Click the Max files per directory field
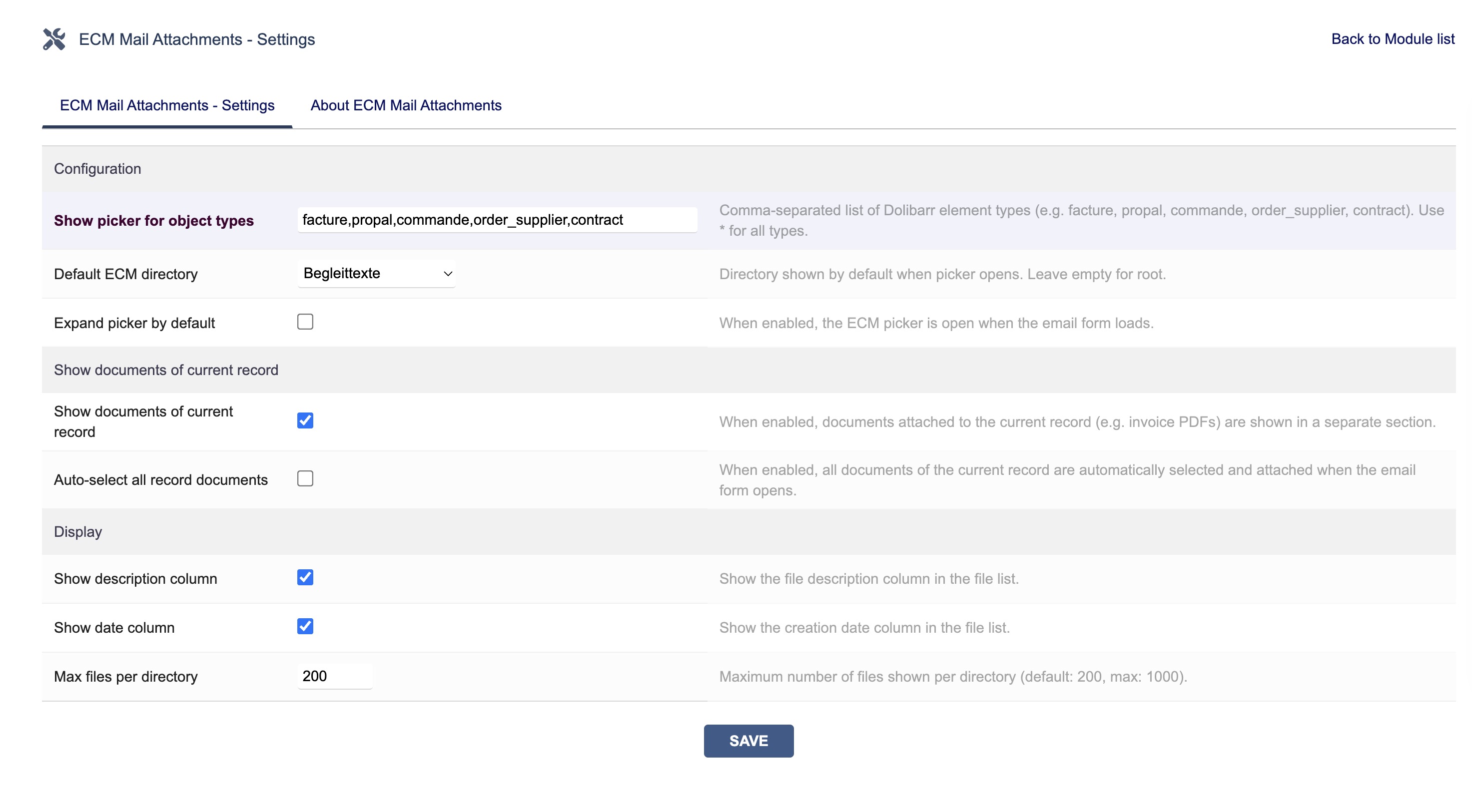This screenshot has width=1472, height=812. [x=335, y=676]
